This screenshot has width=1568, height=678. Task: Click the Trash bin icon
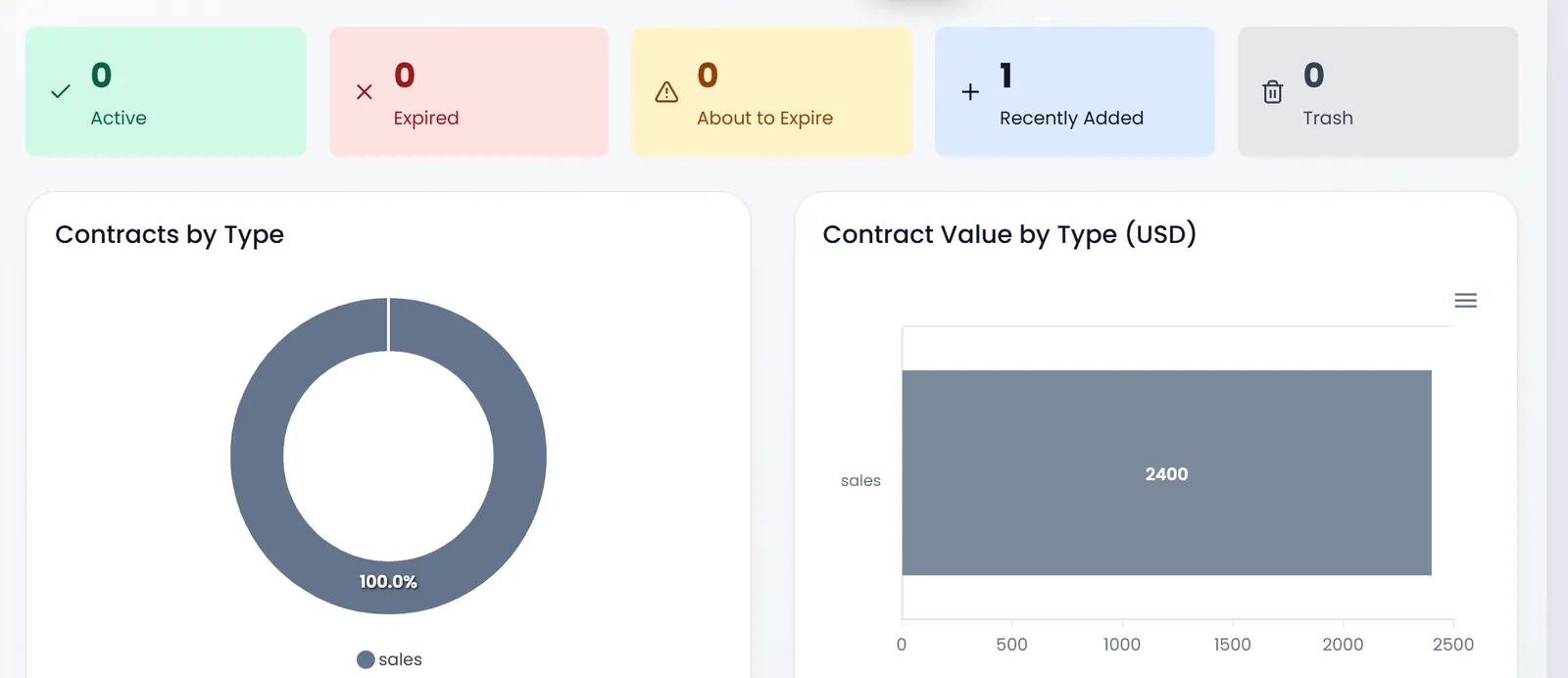click(x=1272, y=92)
